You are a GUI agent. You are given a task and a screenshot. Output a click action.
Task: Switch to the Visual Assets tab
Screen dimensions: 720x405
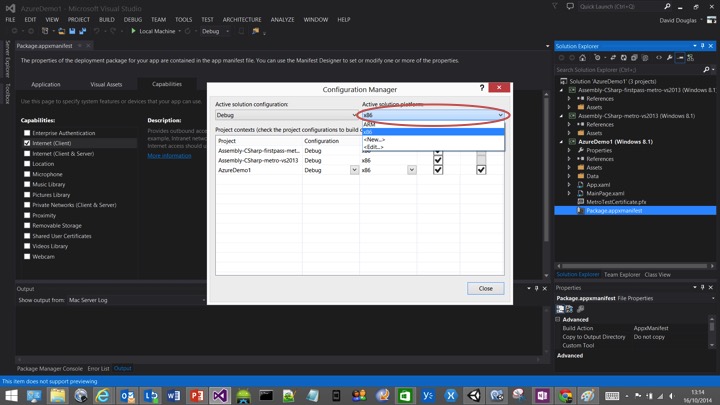(x=106, y=84)
